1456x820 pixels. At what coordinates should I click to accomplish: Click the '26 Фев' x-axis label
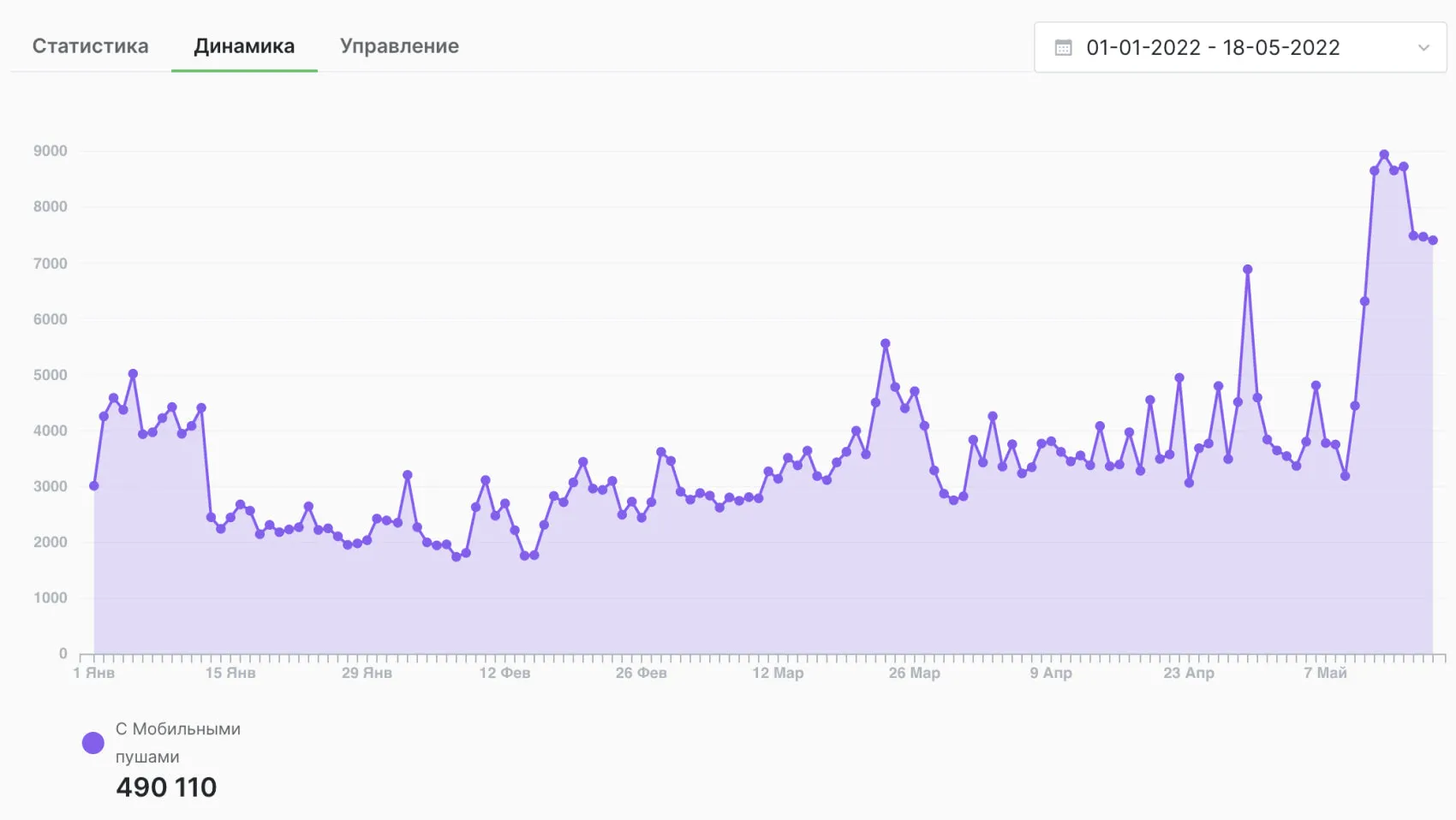click(641, 673)
